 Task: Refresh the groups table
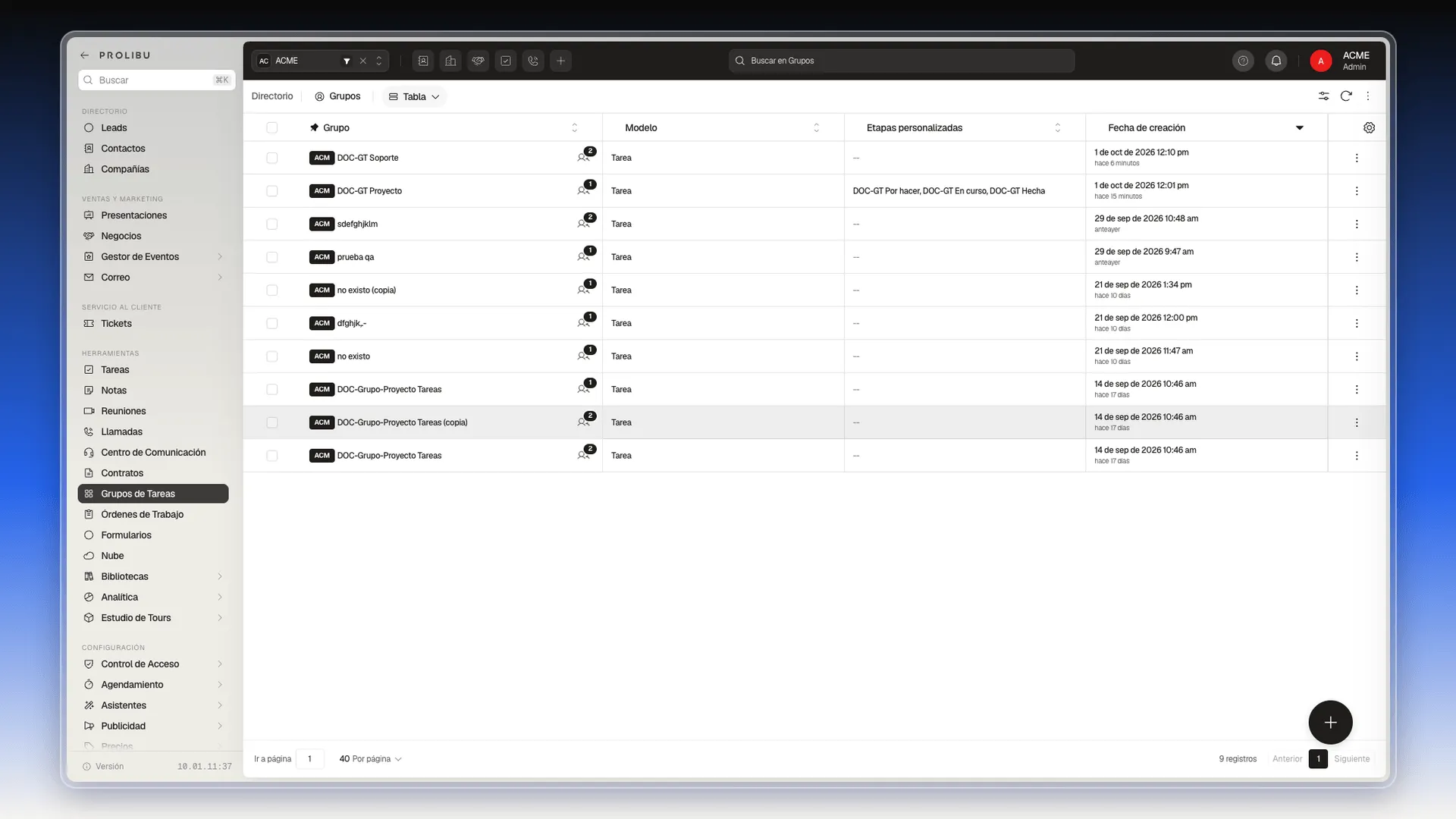(x=1346, y=96)
